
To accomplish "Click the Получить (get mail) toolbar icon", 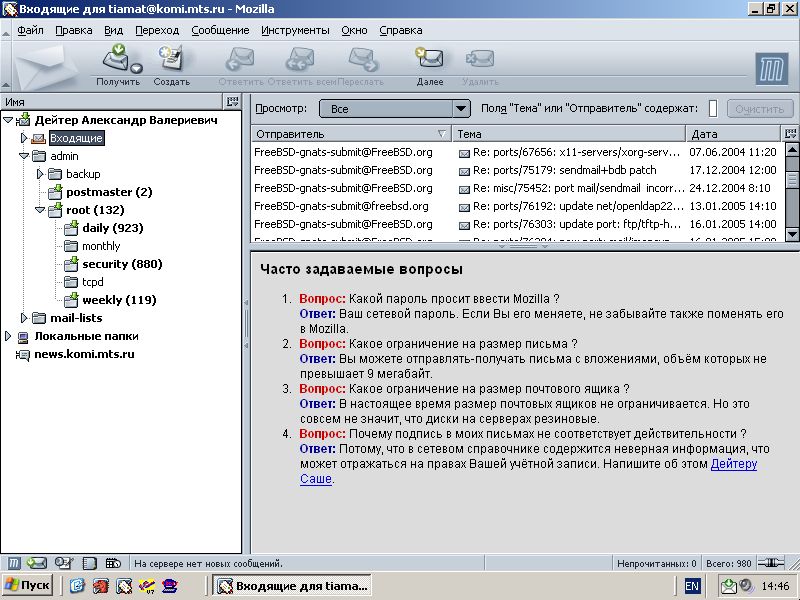I will 115,60.
